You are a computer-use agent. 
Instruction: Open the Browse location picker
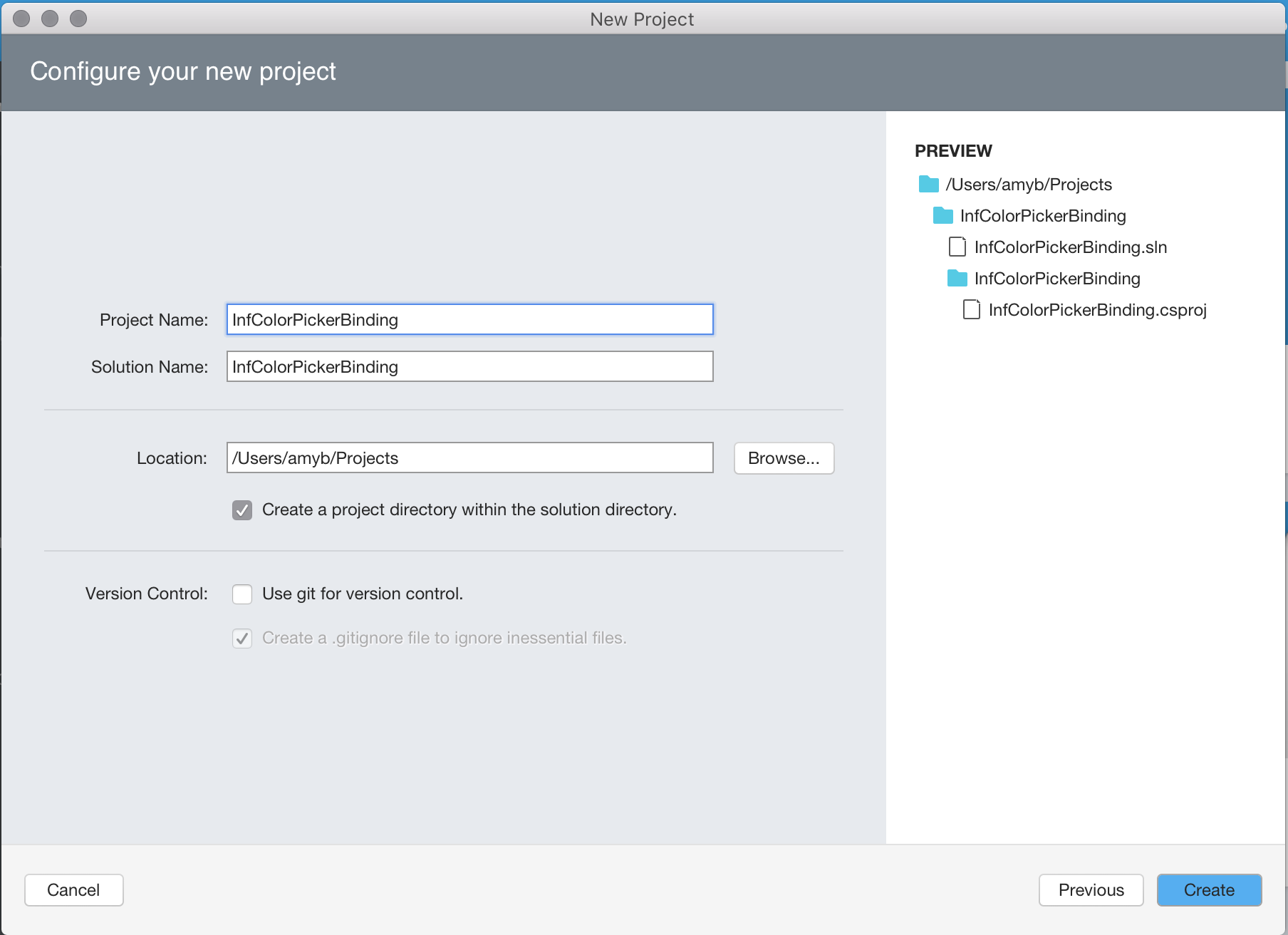[784, 458]
